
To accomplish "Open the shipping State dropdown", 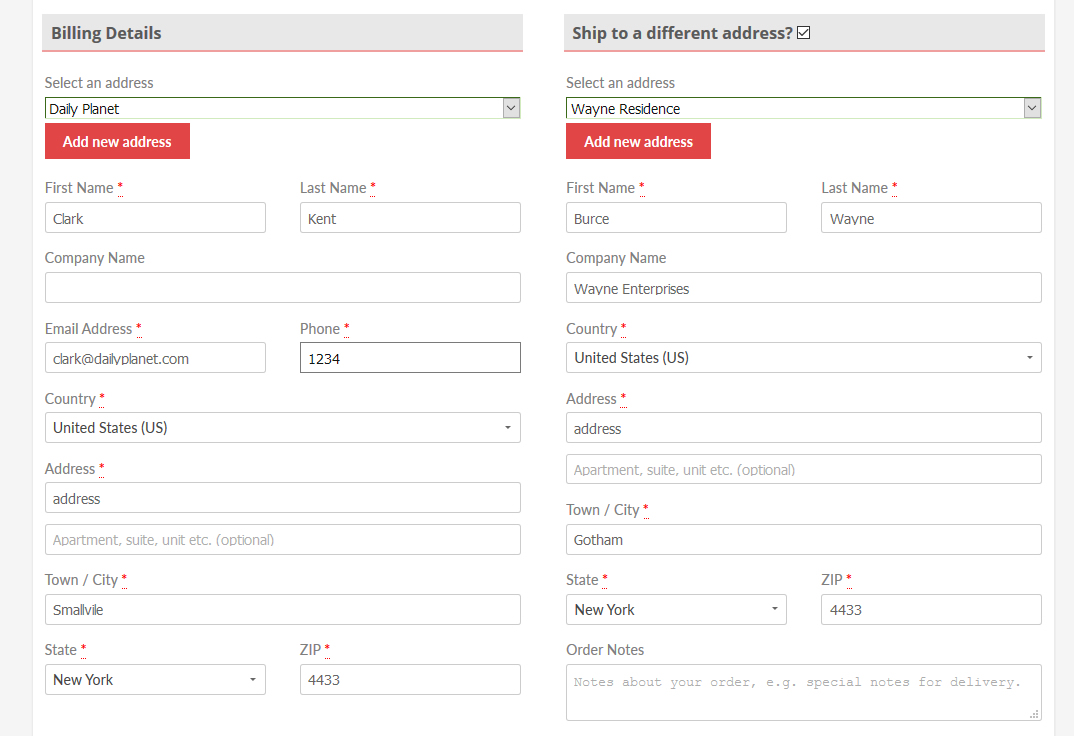I will [x=676, y=610].
